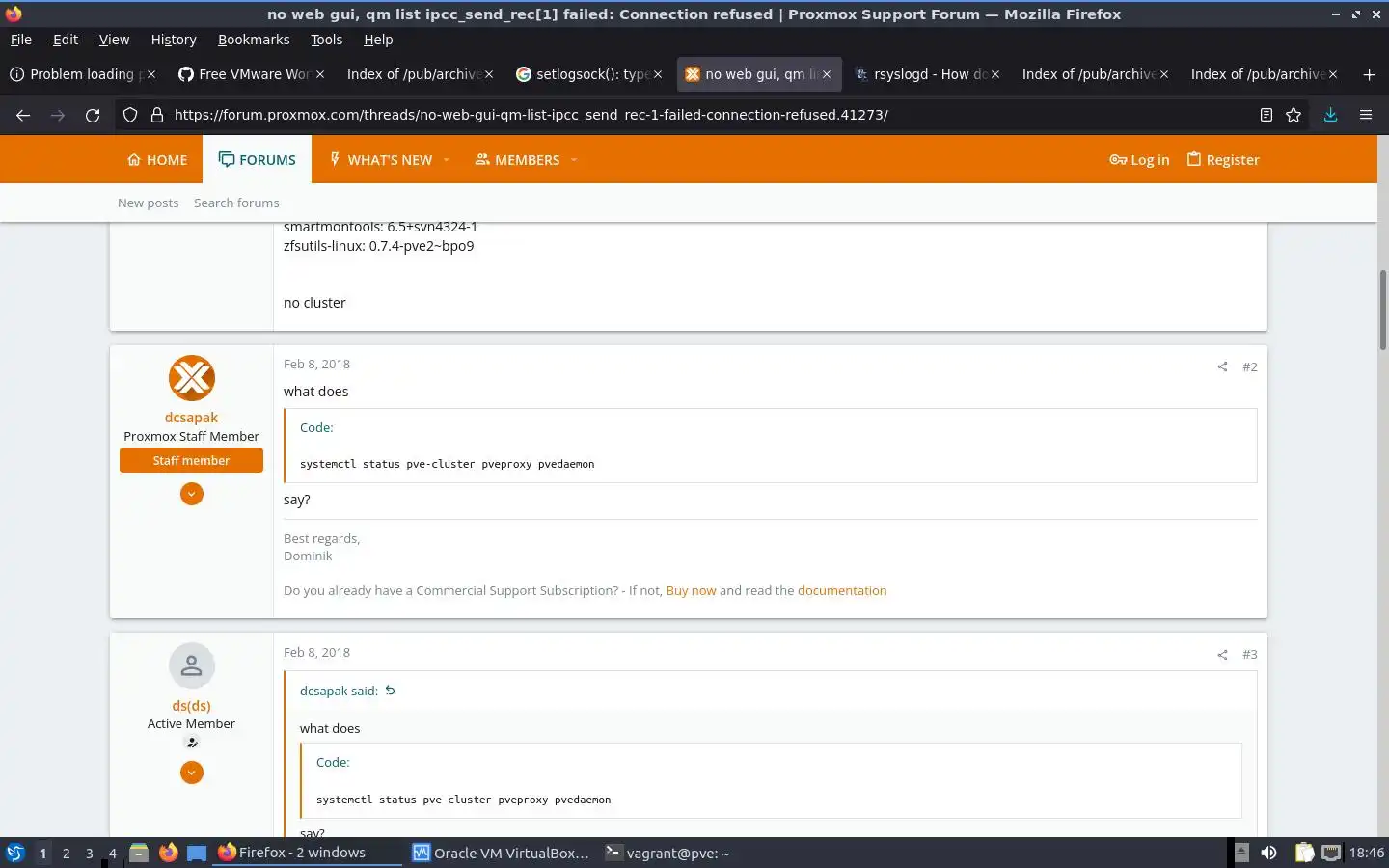Screen dimensions: 1389x868
Task: Open WHAT'S NEW page
Action: tap(381, 160)
